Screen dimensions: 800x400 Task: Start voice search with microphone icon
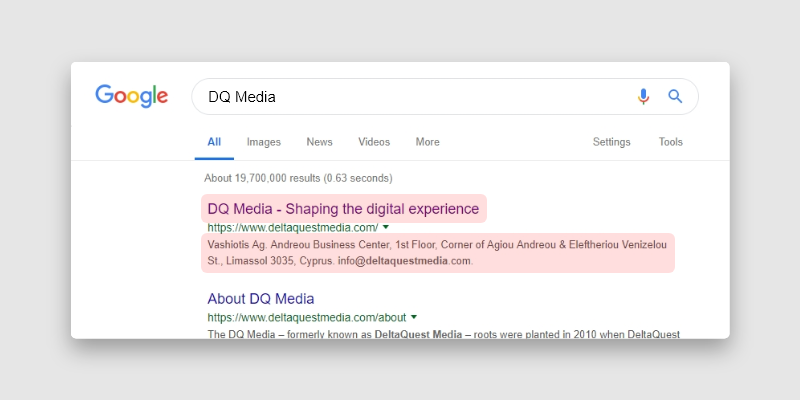pos(643,96)
